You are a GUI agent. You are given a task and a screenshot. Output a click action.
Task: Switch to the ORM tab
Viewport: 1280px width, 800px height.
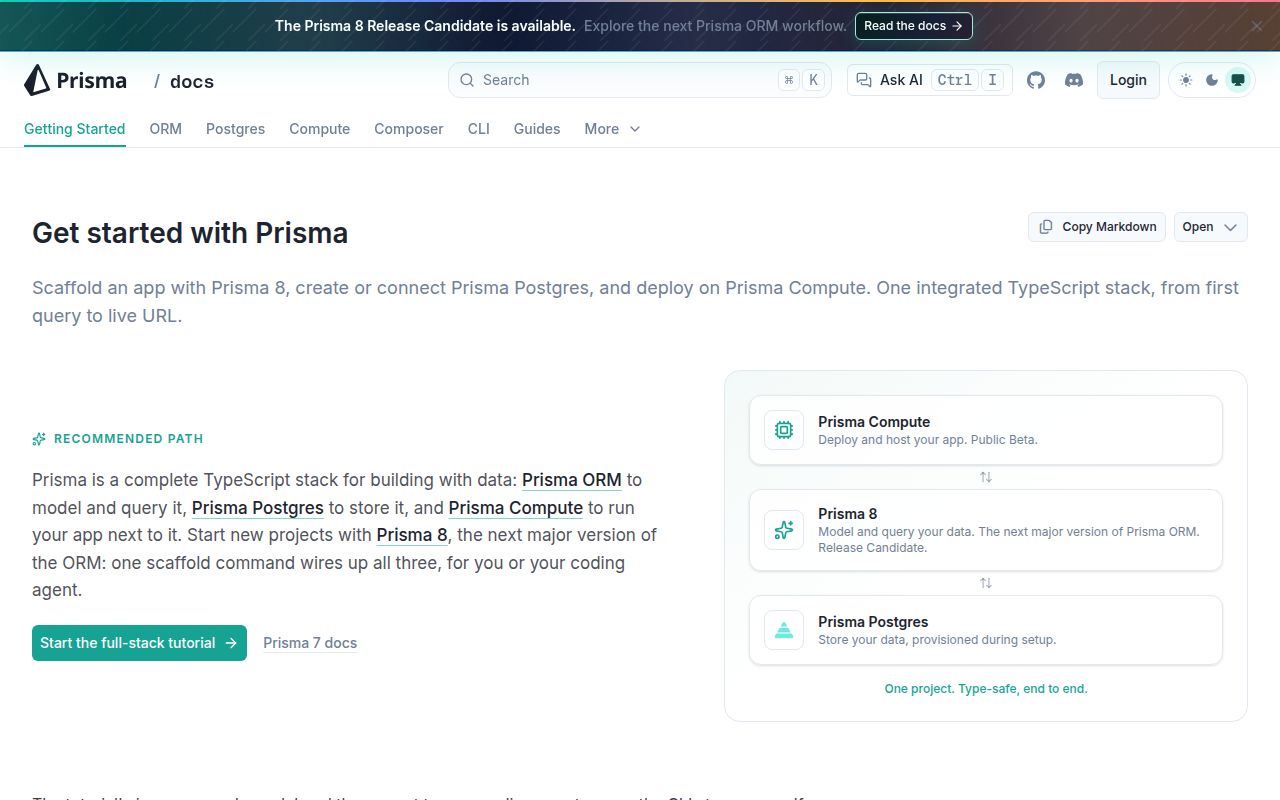(166, 129)
